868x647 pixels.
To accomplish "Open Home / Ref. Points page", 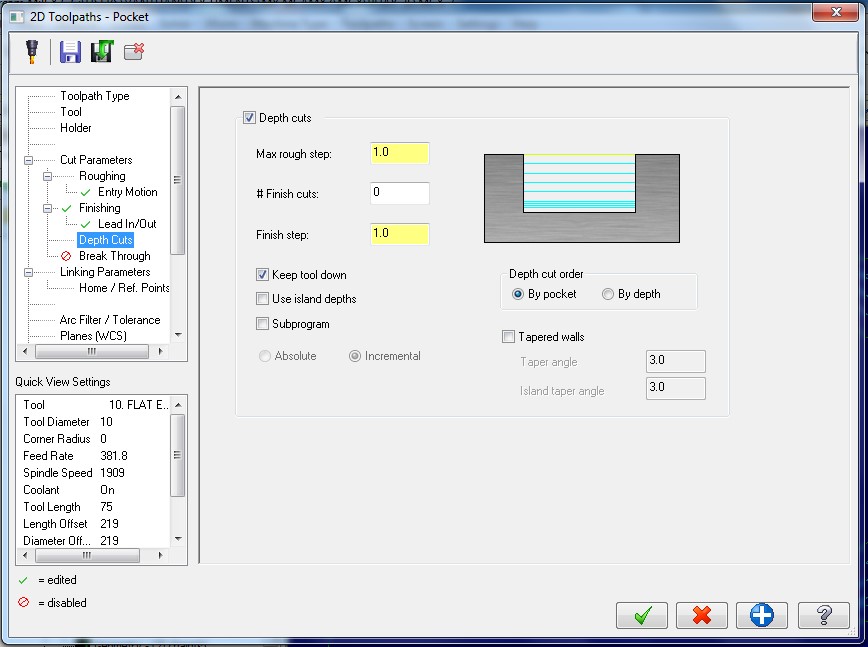I will tap(124, 288).
